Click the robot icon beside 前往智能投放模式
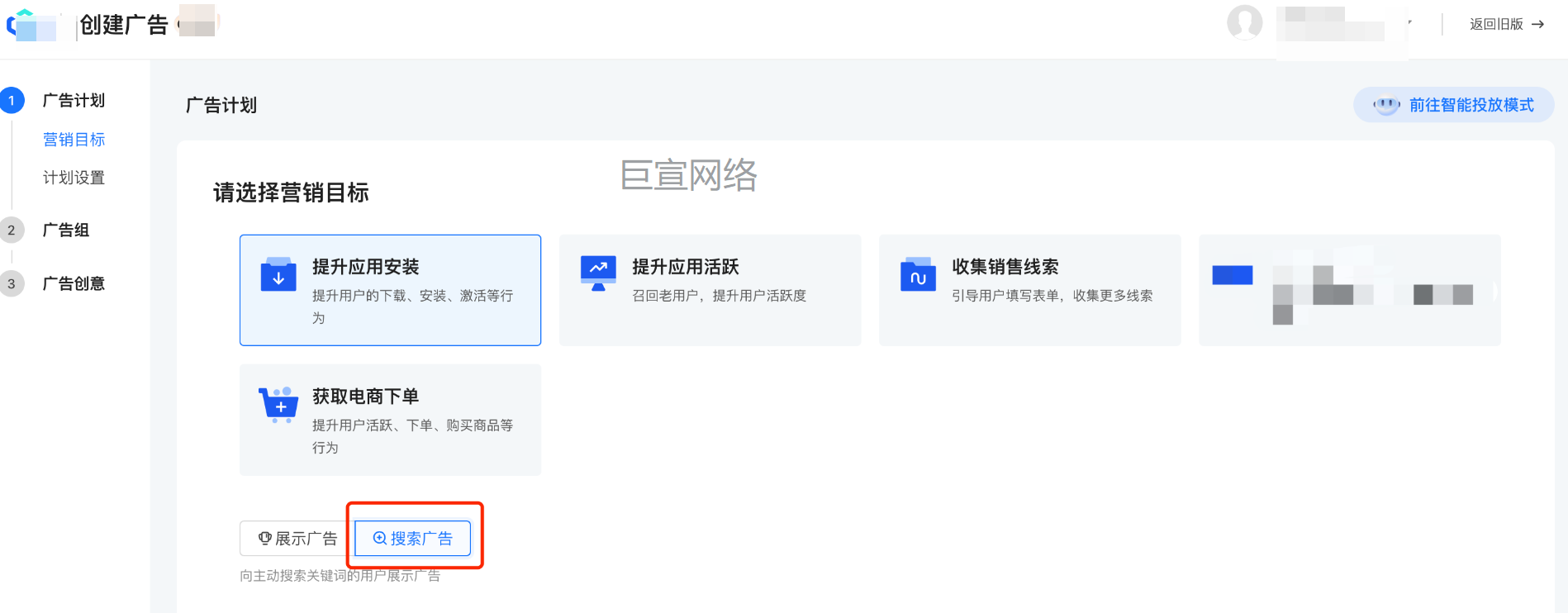 click(1385, 105)
